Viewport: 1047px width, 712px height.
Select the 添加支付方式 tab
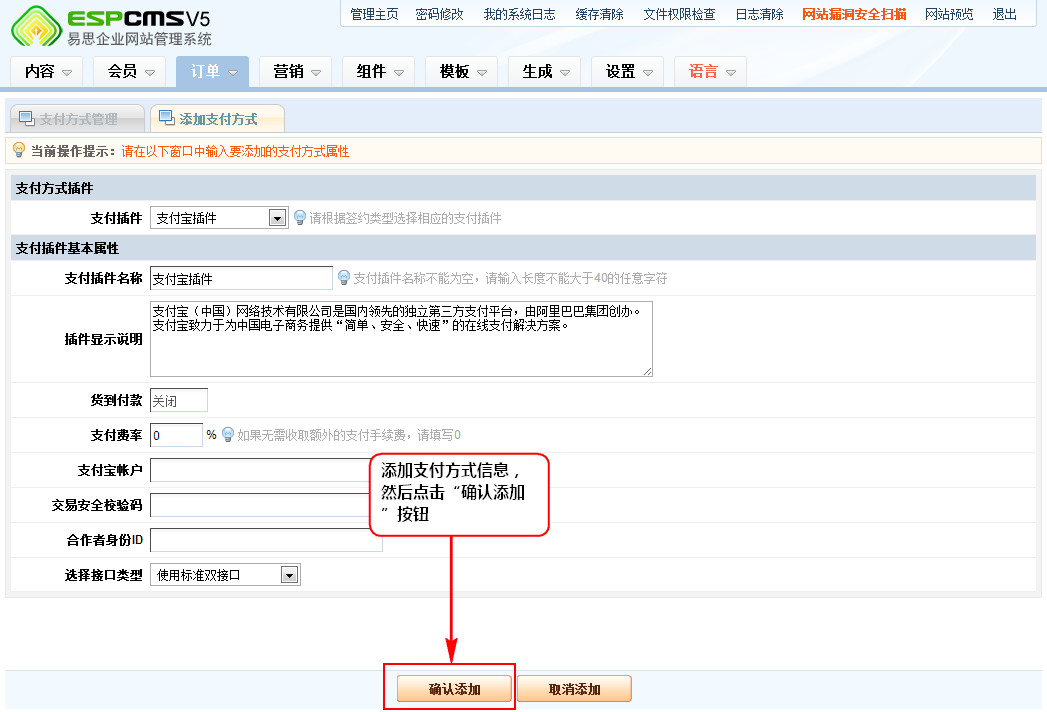point(218,119)
